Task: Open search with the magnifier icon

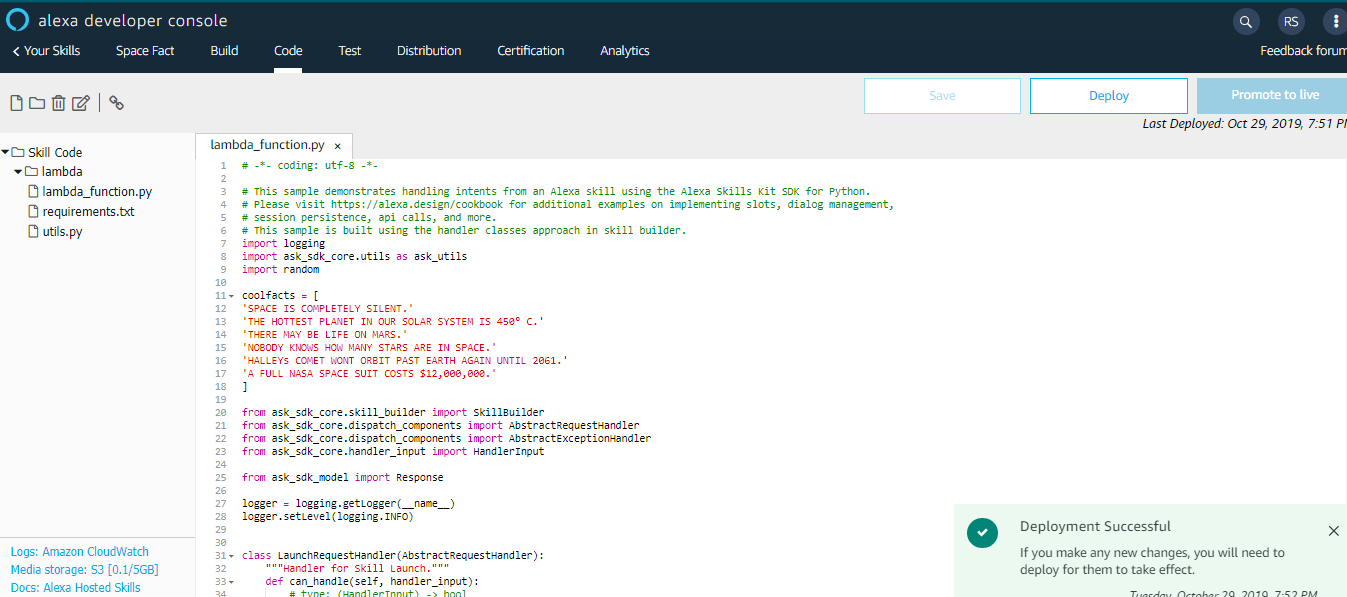Action: tap(1245, 20)
